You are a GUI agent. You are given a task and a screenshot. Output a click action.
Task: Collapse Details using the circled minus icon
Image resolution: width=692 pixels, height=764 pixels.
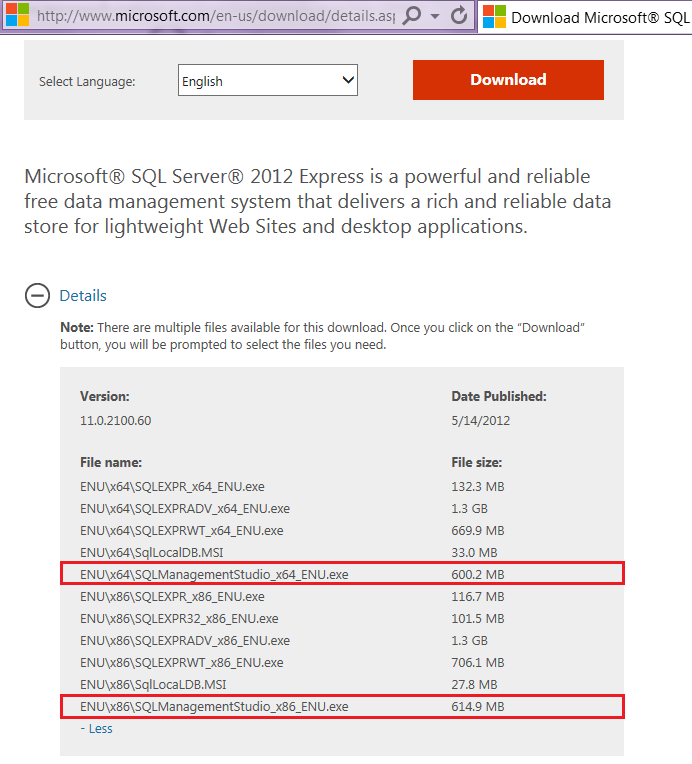(x=37, y=296)
